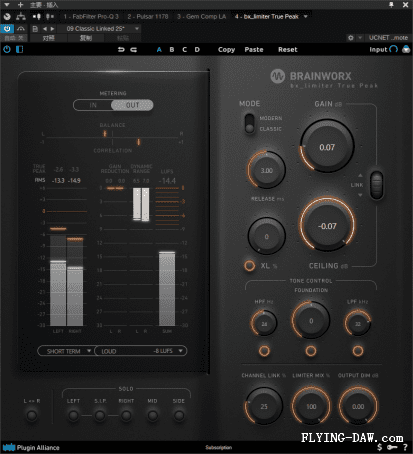Switch metering to IN
This screenshot has width=413, height=454.
(x=93, y=105)
